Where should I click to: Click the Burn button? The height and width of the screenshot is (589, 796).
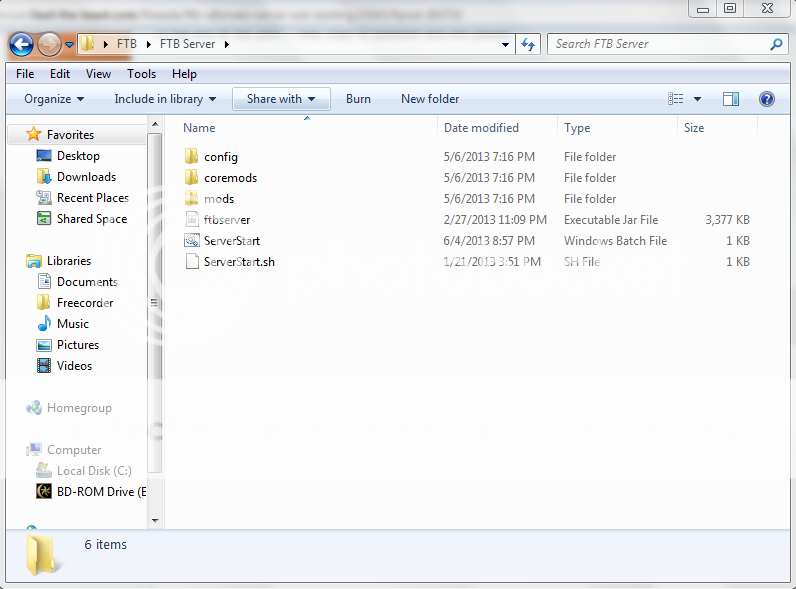(358, 99)
